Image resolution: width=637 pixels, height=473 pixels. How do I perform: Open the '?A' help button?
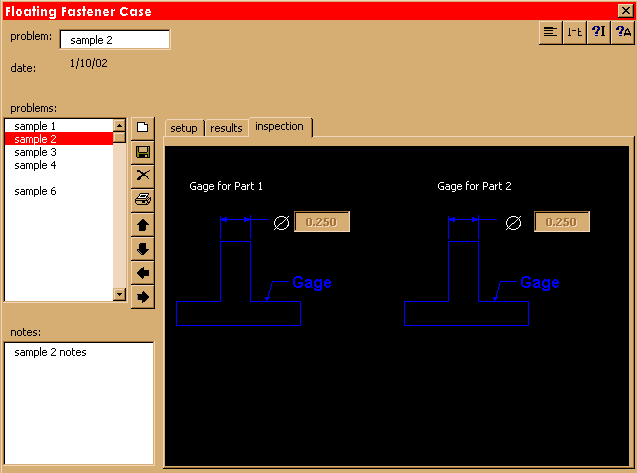(x=622, y=32)
